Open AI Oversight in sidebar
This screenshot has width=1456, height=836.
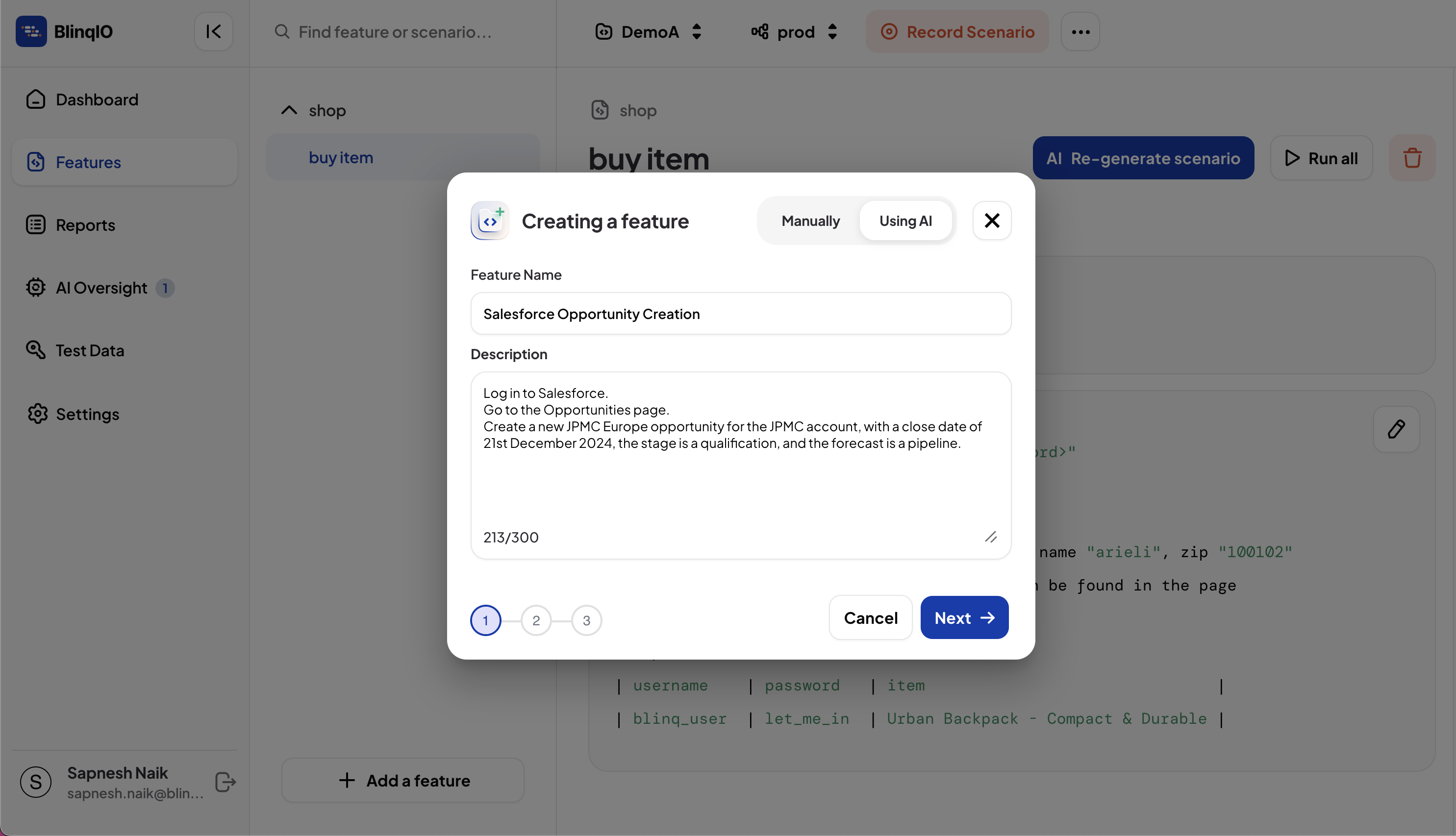pyautogui.click(x=125, y=287)
